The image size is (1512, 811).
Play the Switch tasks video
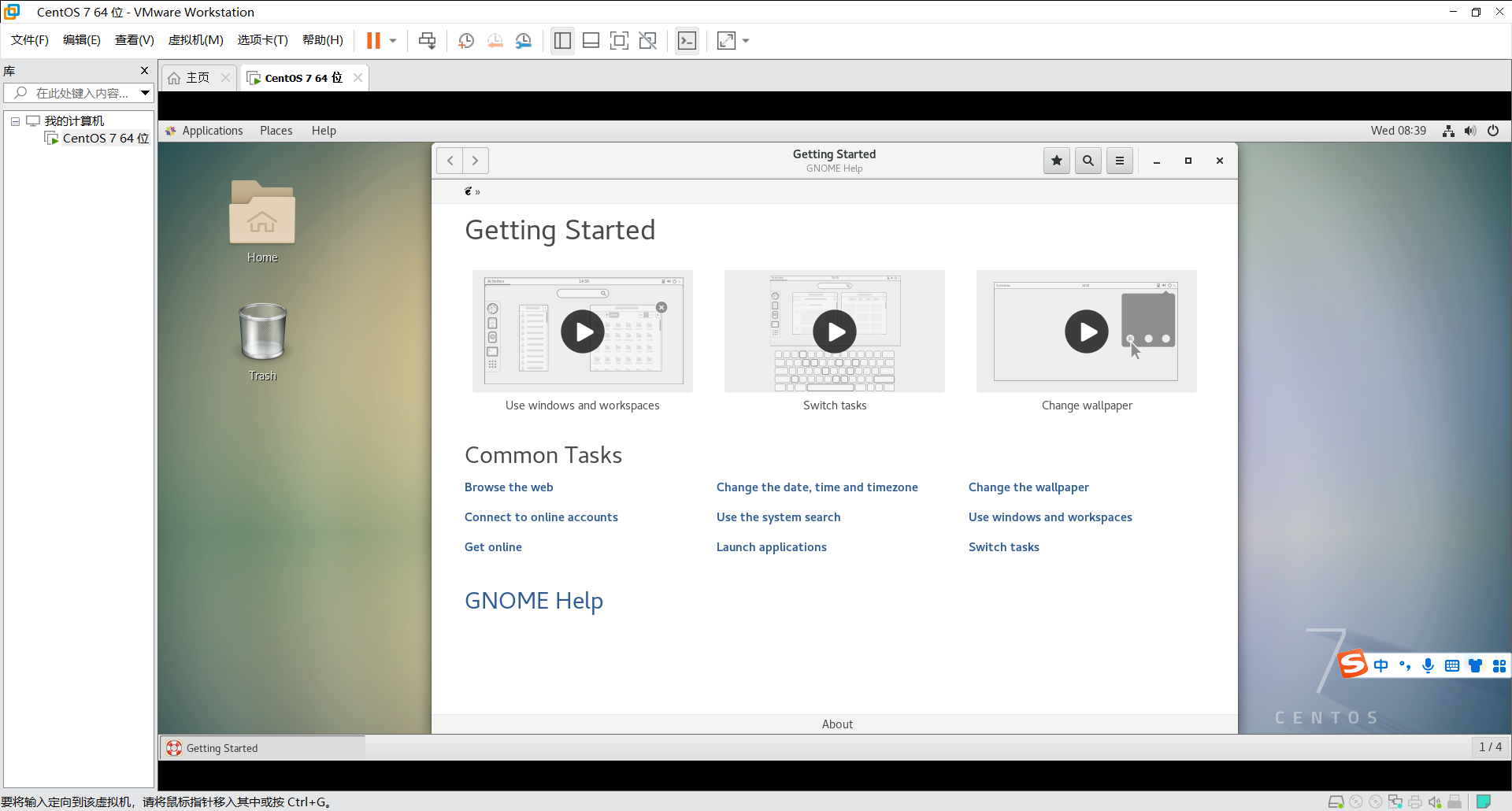click(x=835, y=331)
